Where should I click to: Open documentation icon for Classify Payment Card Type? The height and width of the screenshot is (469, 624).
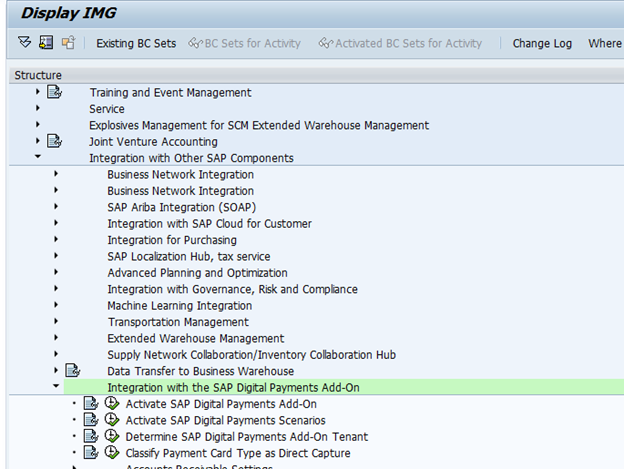[91, 453]
